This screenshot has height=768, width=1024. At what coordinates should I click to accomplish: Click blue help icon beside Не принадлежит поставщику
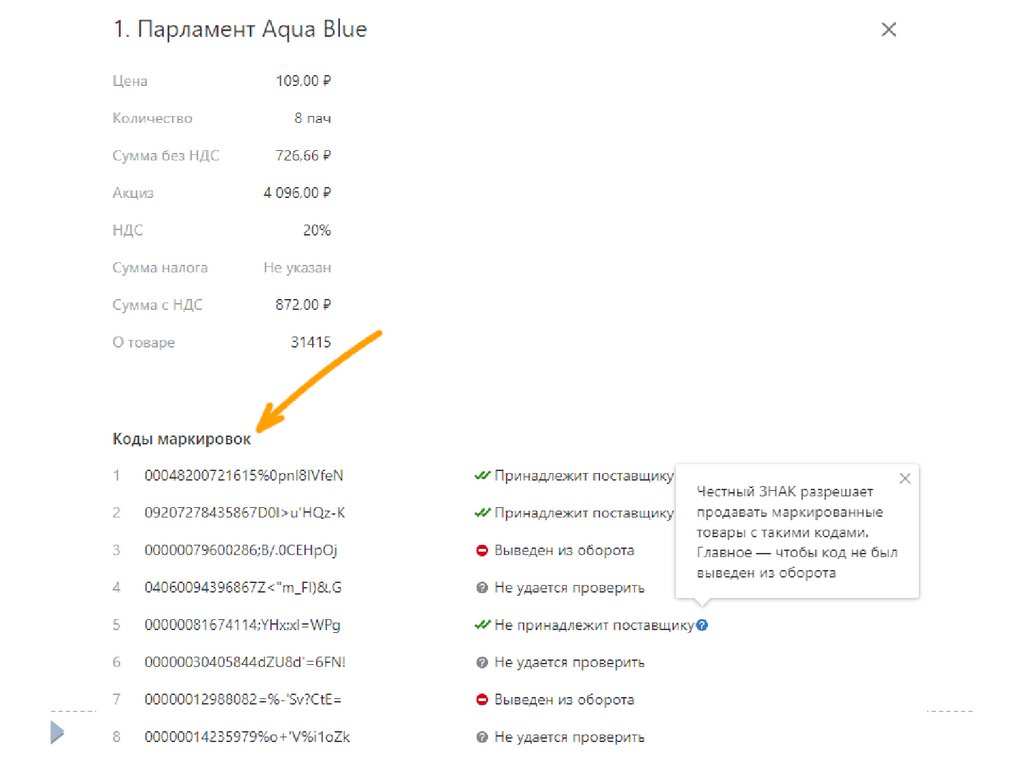point(703,625)
